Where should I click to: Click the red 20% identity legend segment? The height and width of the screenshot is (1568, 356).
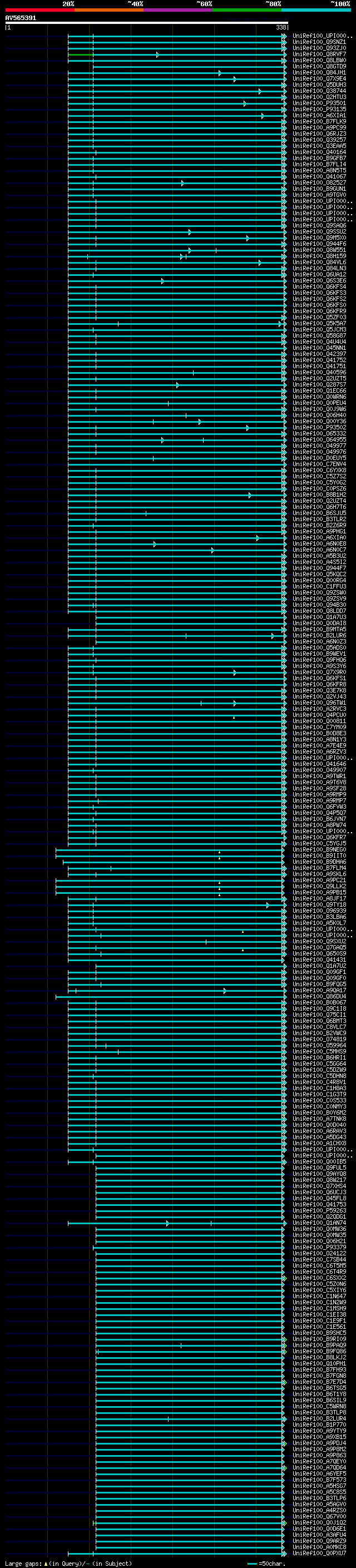click(40, 11)
